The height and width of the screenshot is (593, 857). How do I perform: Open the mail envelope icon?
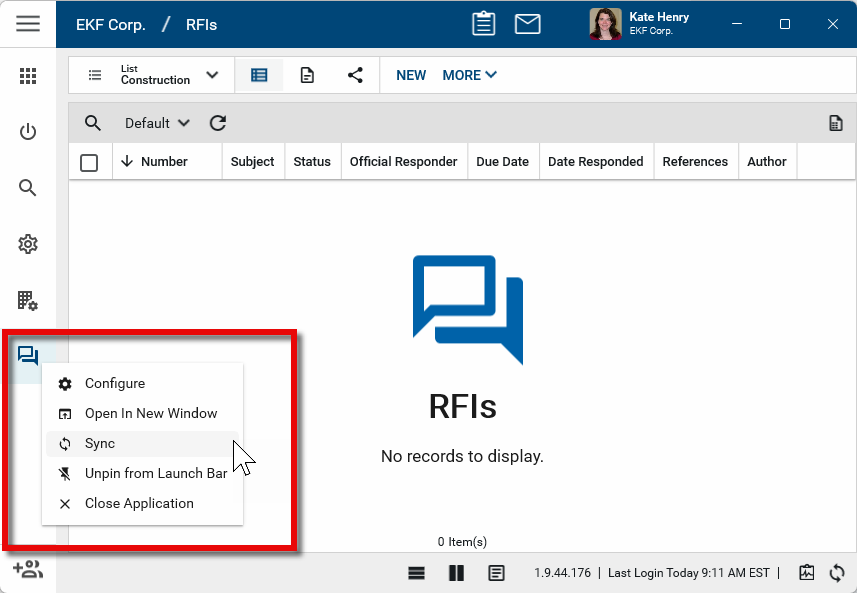point(527,24)
